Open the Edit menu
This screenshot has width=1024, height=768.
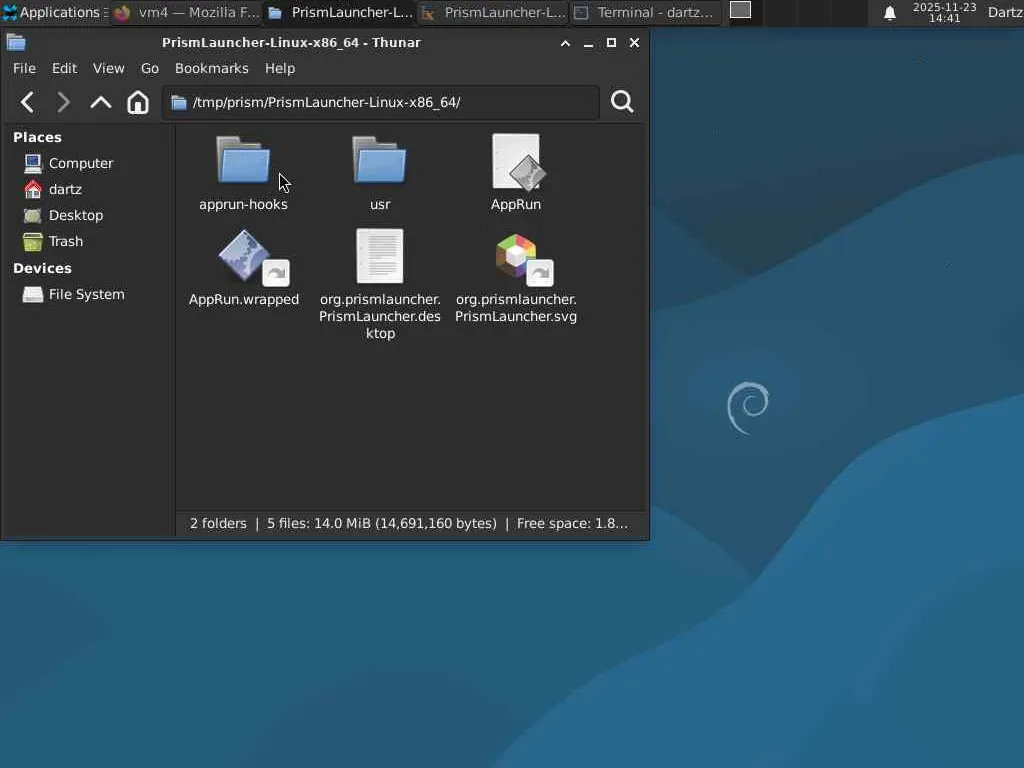(64, 69)
